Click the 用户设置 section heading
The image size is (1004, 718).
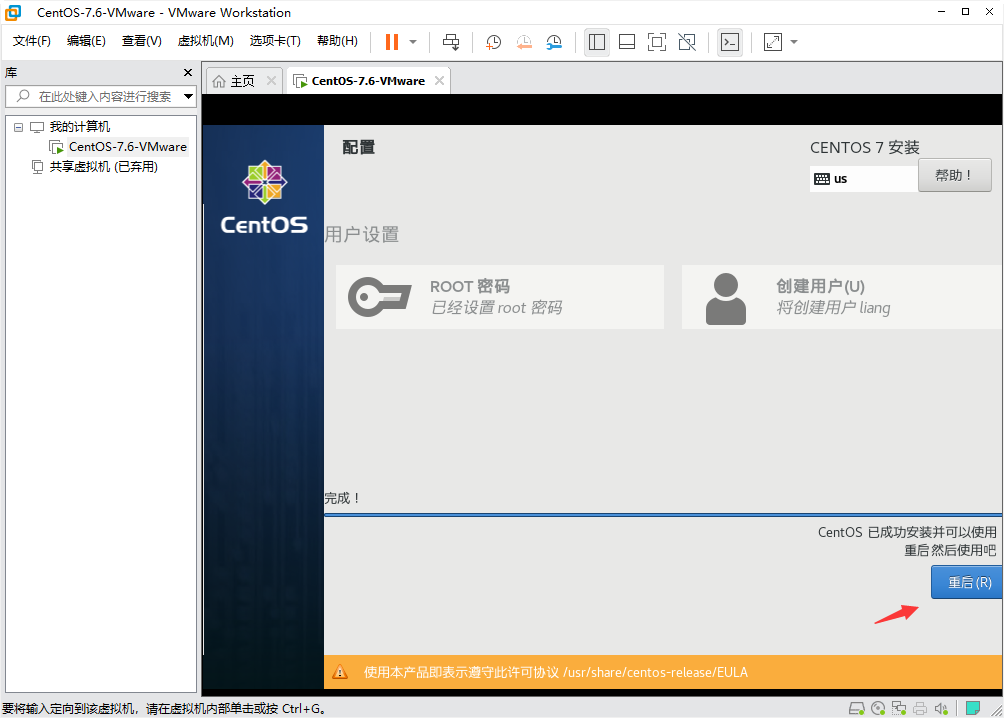(362, 234)
